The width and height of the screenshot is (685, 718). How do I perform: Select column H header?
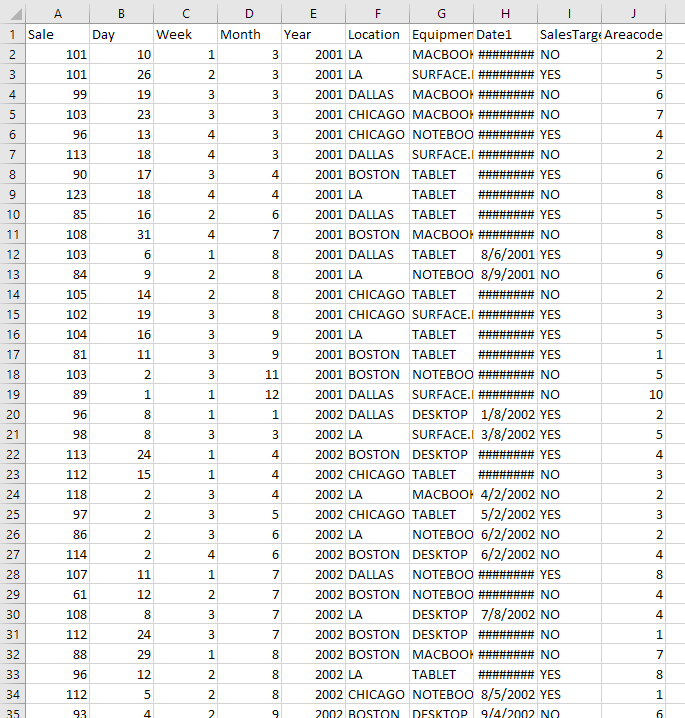(x=506, y=14)
